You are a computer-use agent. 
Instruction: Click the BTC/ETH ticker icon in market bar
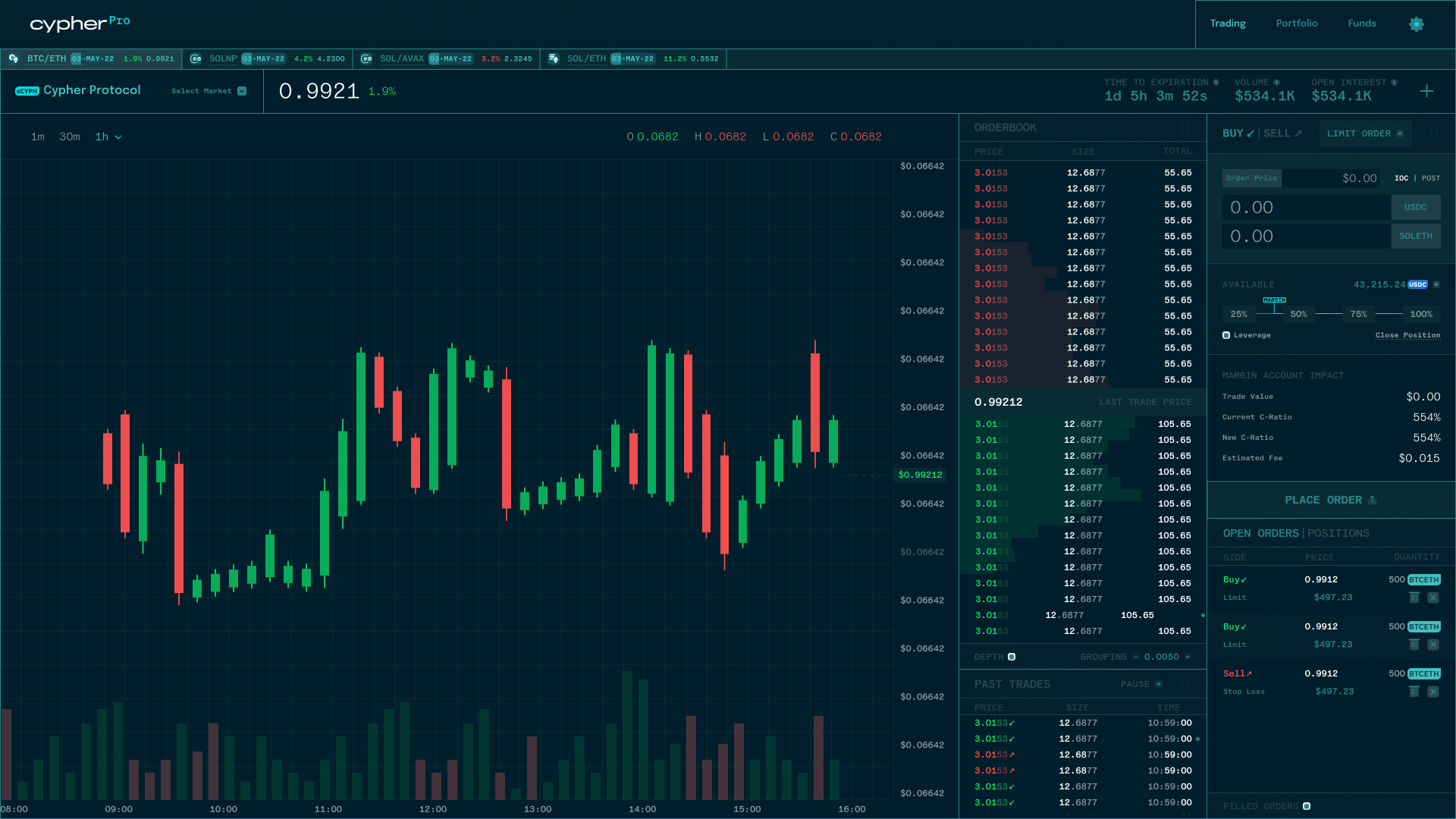click(x=14, y=58)
